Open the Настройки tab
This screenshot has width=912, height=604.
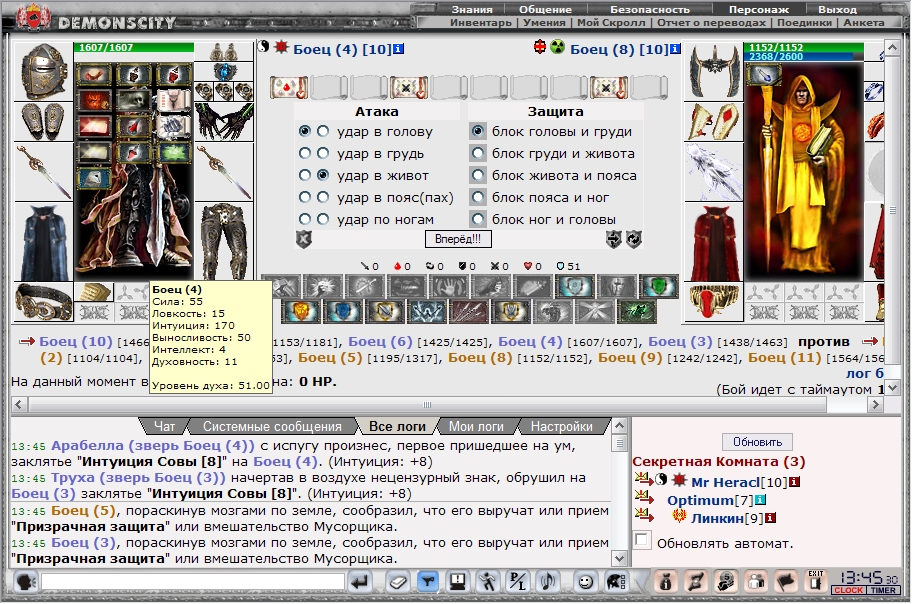(x=561, y=427)
